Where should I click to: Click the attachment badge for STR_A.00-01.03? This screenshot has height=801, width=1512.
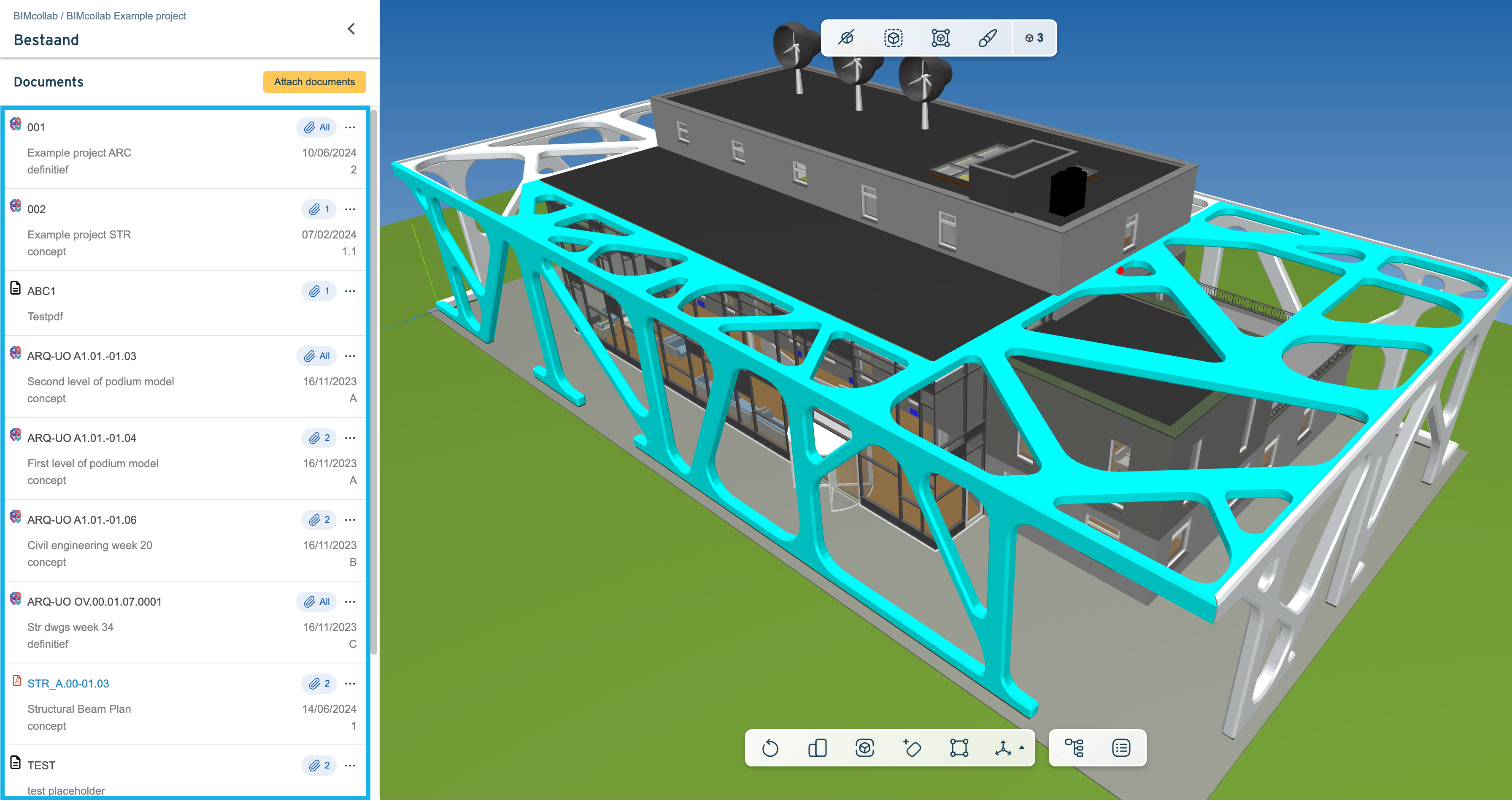[x=319, y=684]
